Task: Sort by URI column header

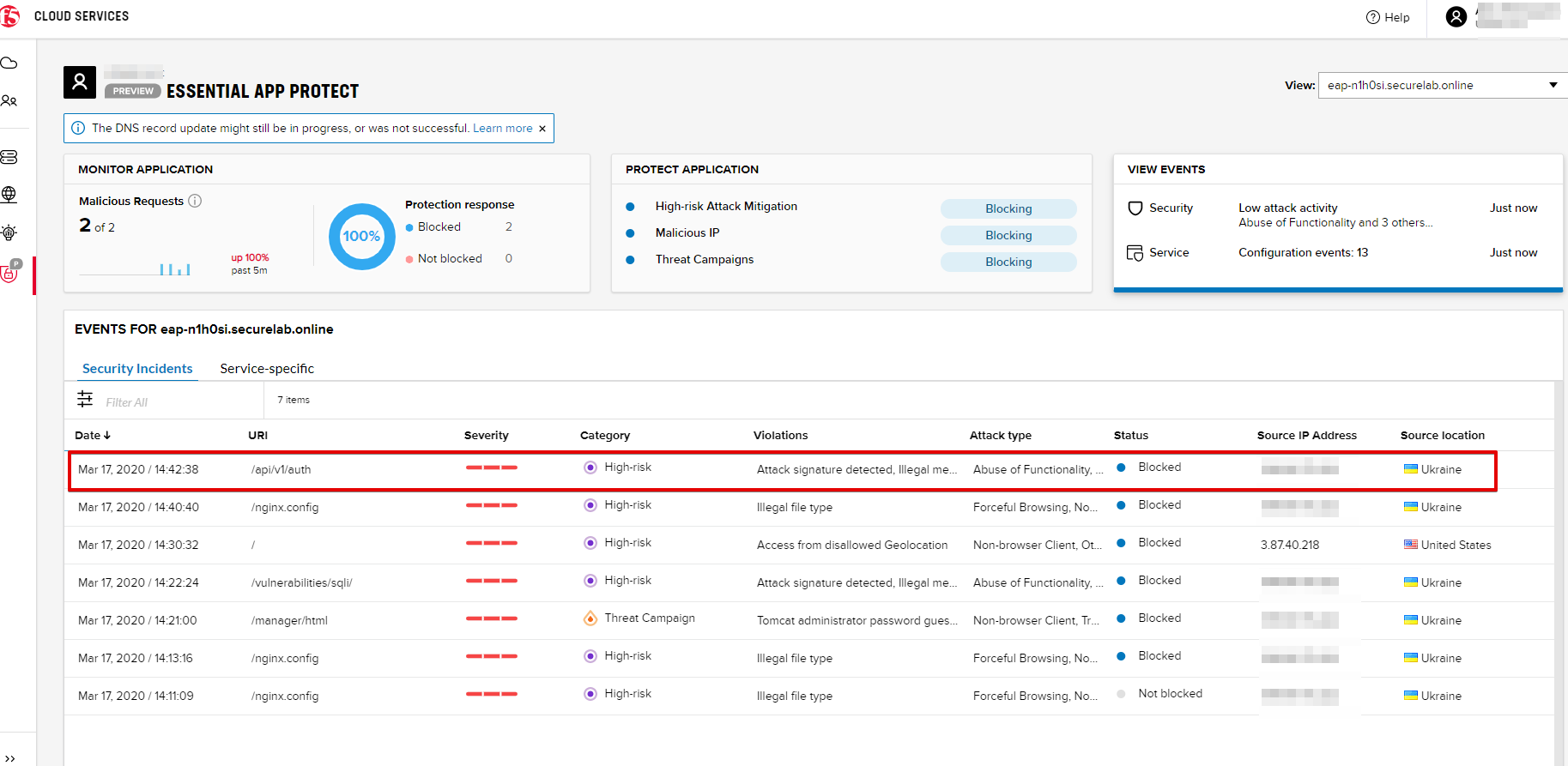Action: pos(258,436)
